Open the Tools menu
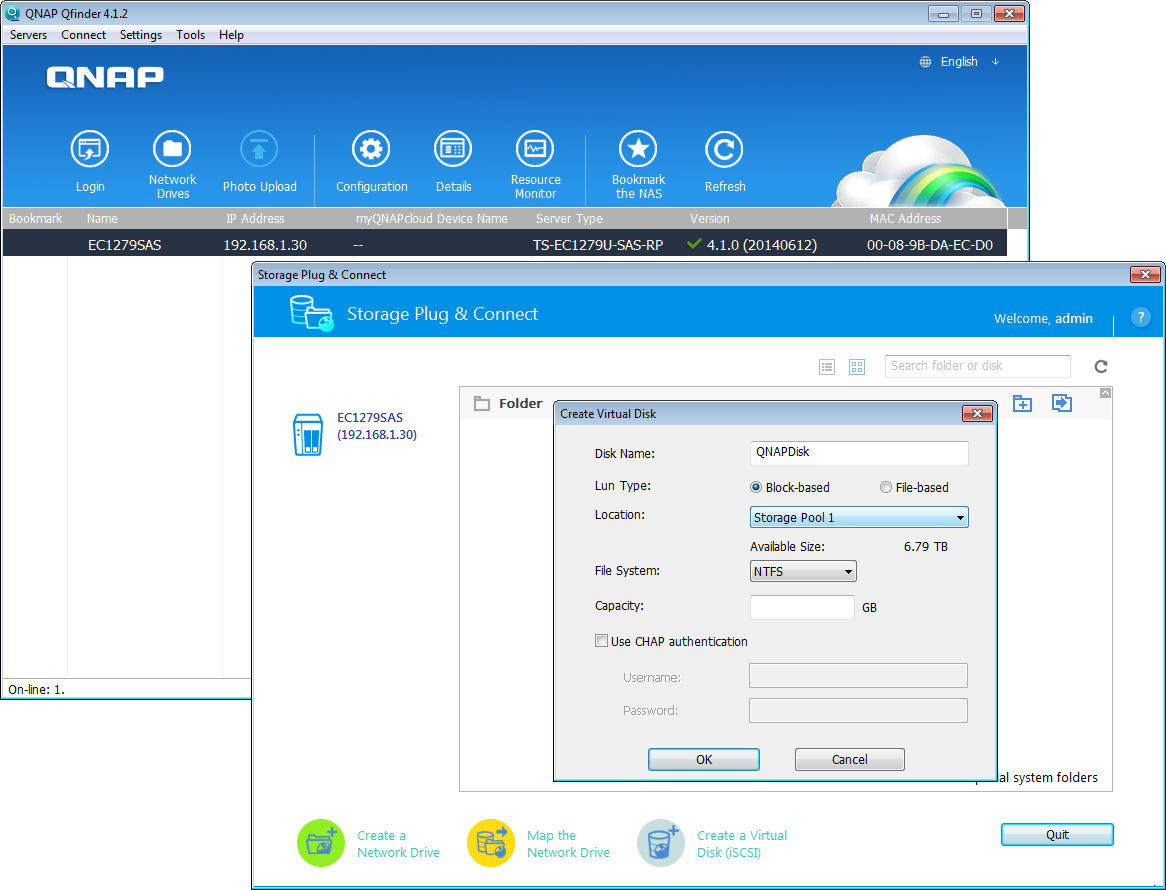The width and height of the screenshot is (1166, 890). pyautogui.click(x=190, y=34)
